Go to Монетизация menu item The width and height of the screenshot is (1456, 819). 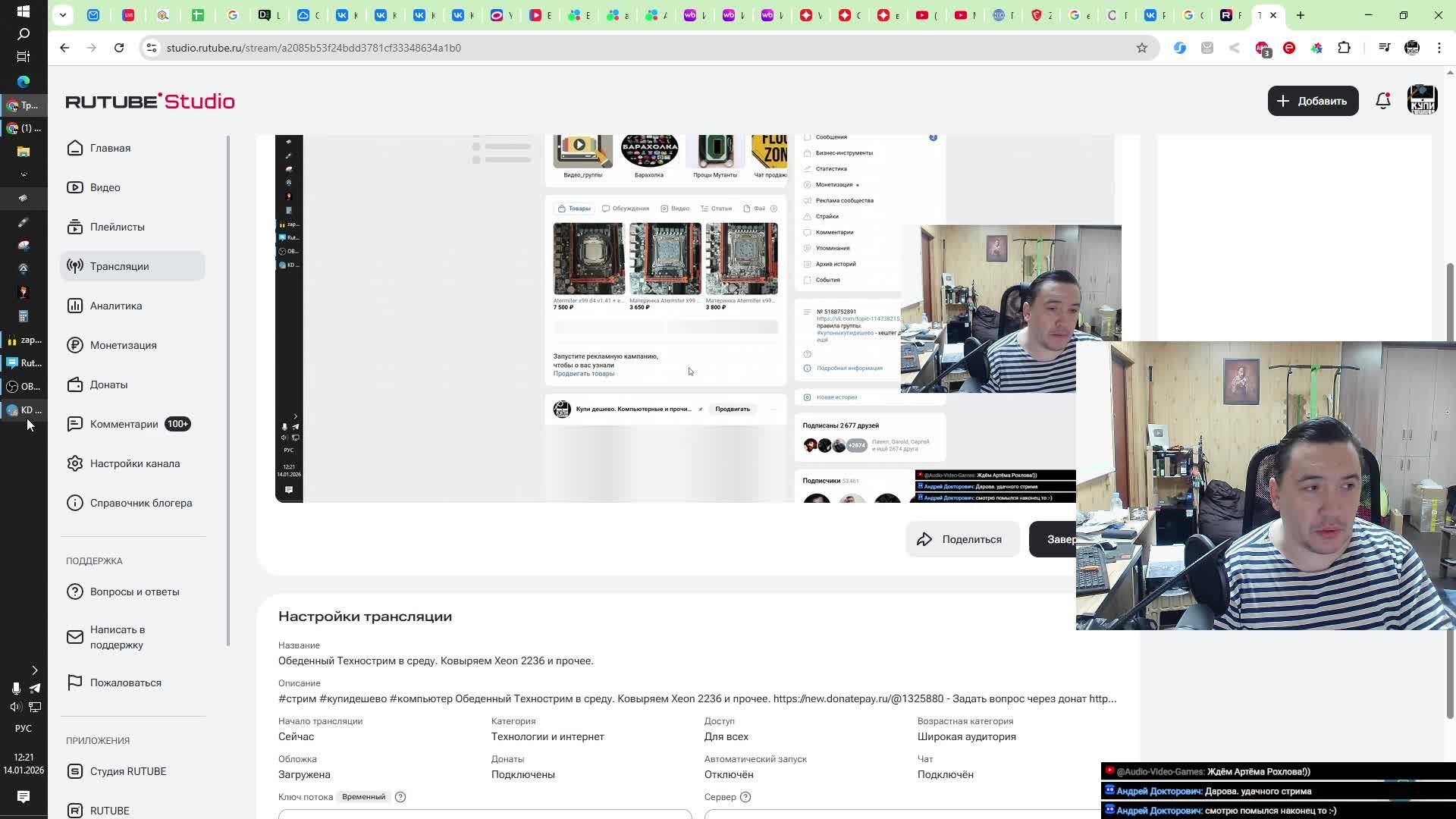click(123, 345)
